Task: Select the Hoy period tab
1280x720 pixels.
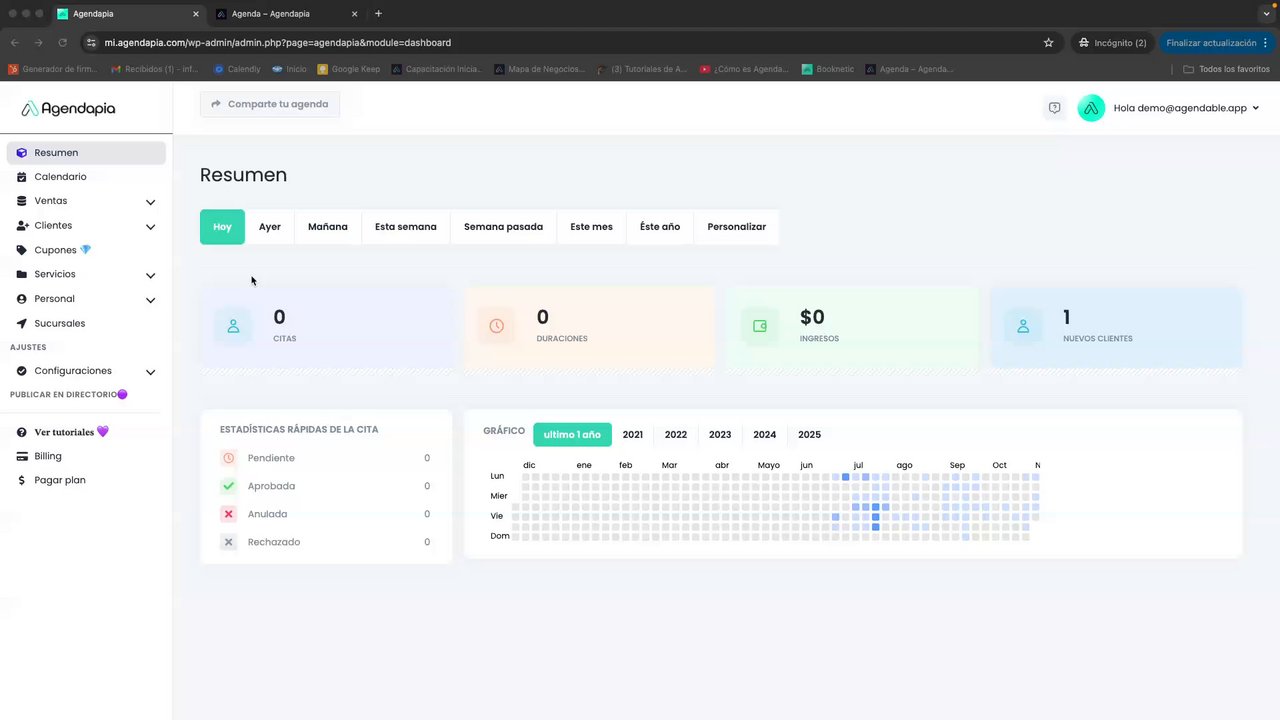Action: coord(222,227)
